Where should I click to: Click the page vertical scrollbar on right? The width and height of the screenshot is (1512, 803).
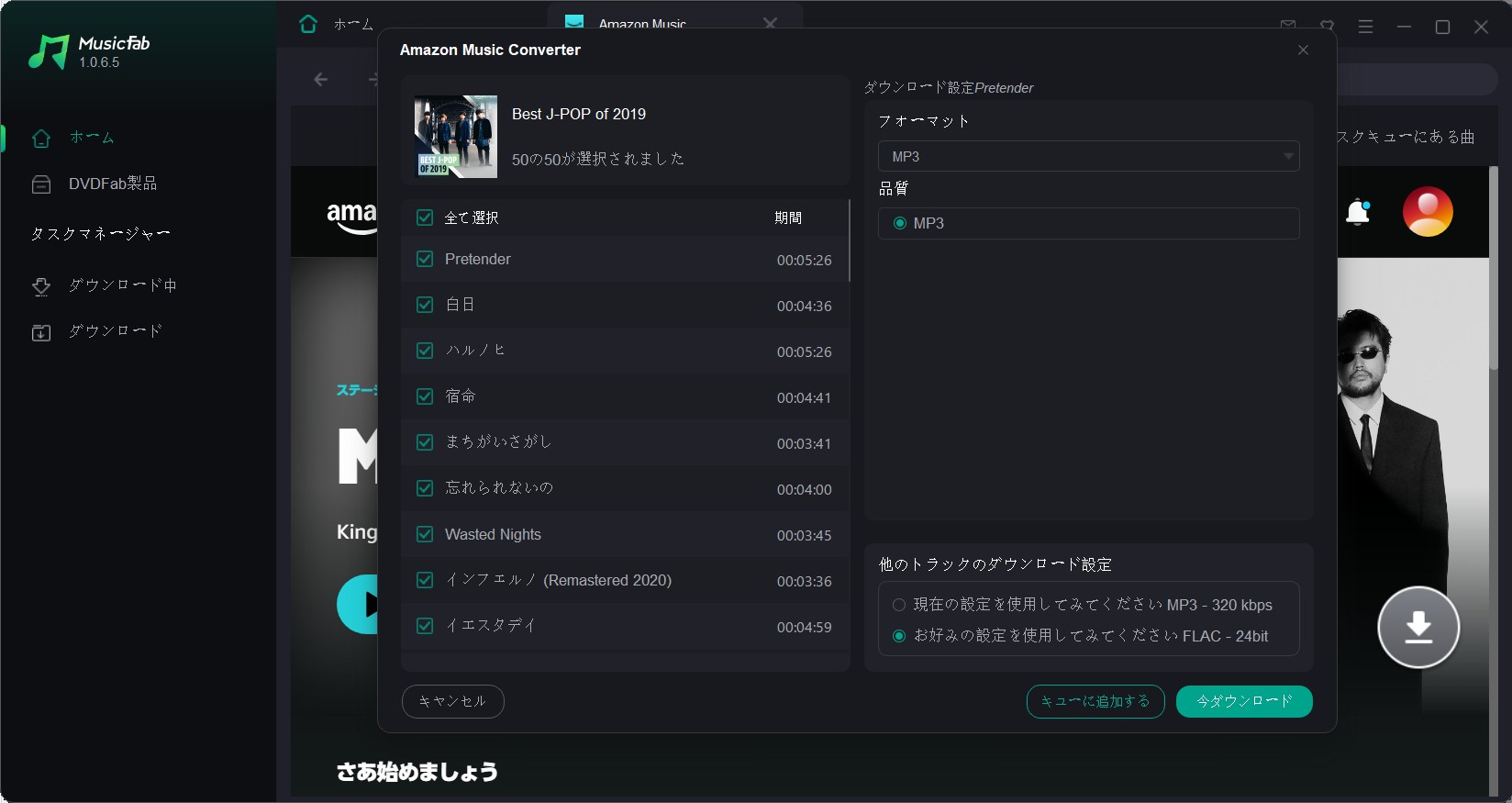[1494, 268]
